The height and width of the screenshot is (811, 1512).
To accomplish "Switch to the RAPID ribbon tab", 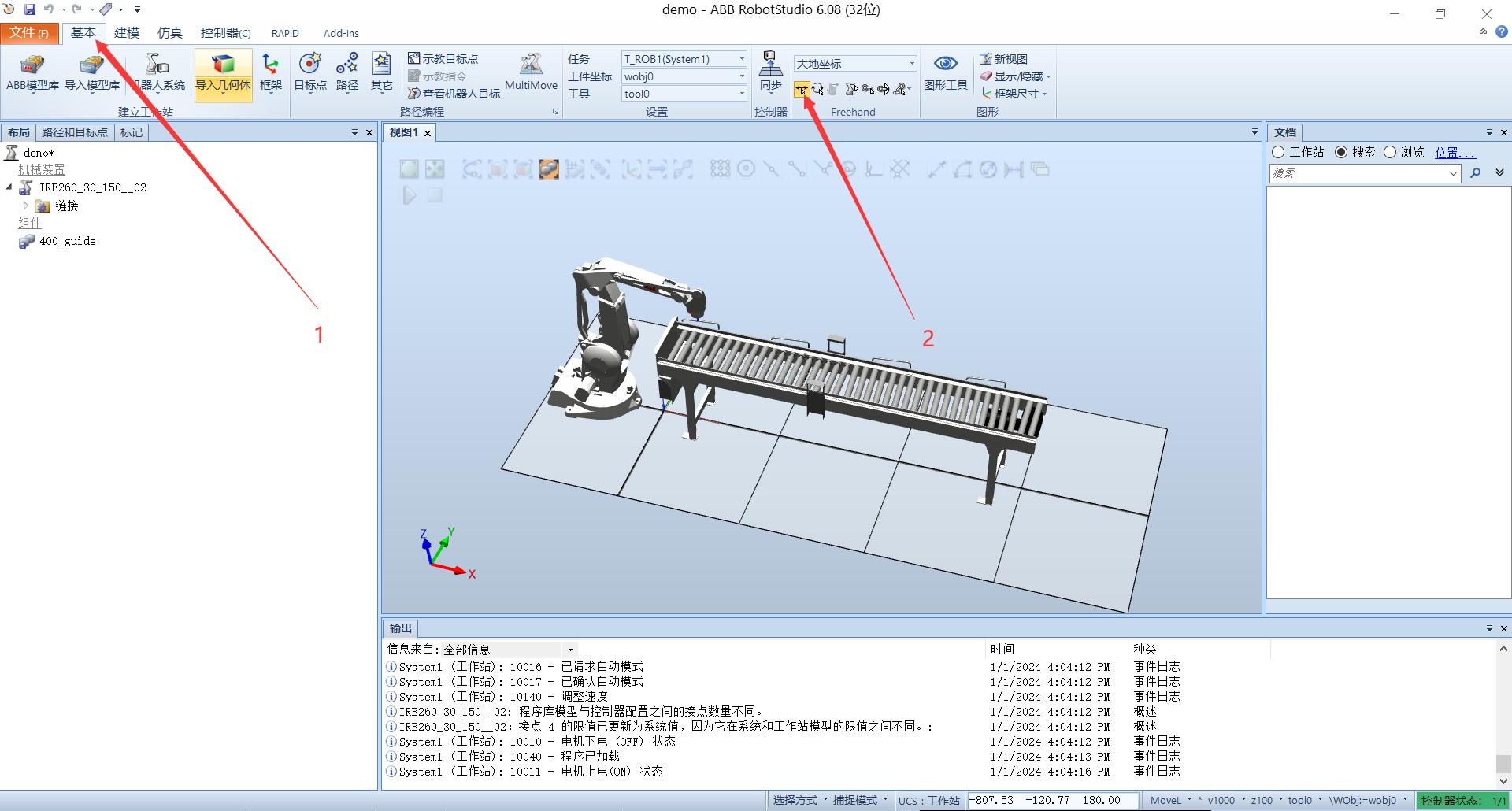I will [x=285, y=33].
